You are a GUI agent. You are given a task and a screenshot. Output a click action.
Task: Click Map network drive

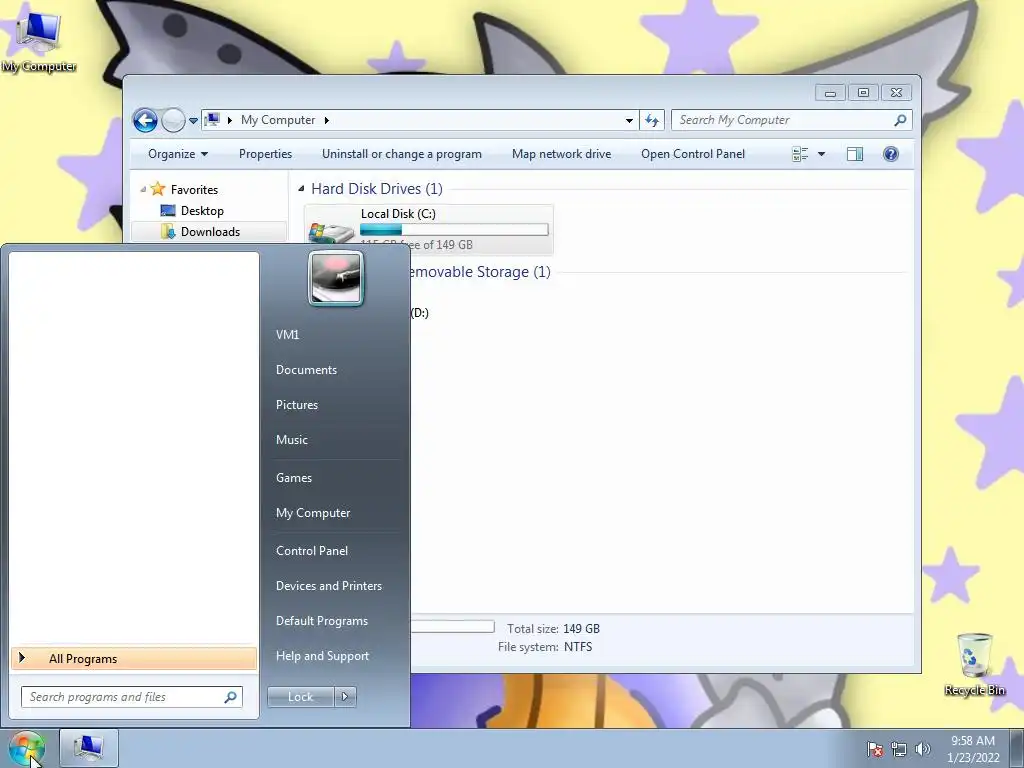pyautogui.click(x=562, y=154)
